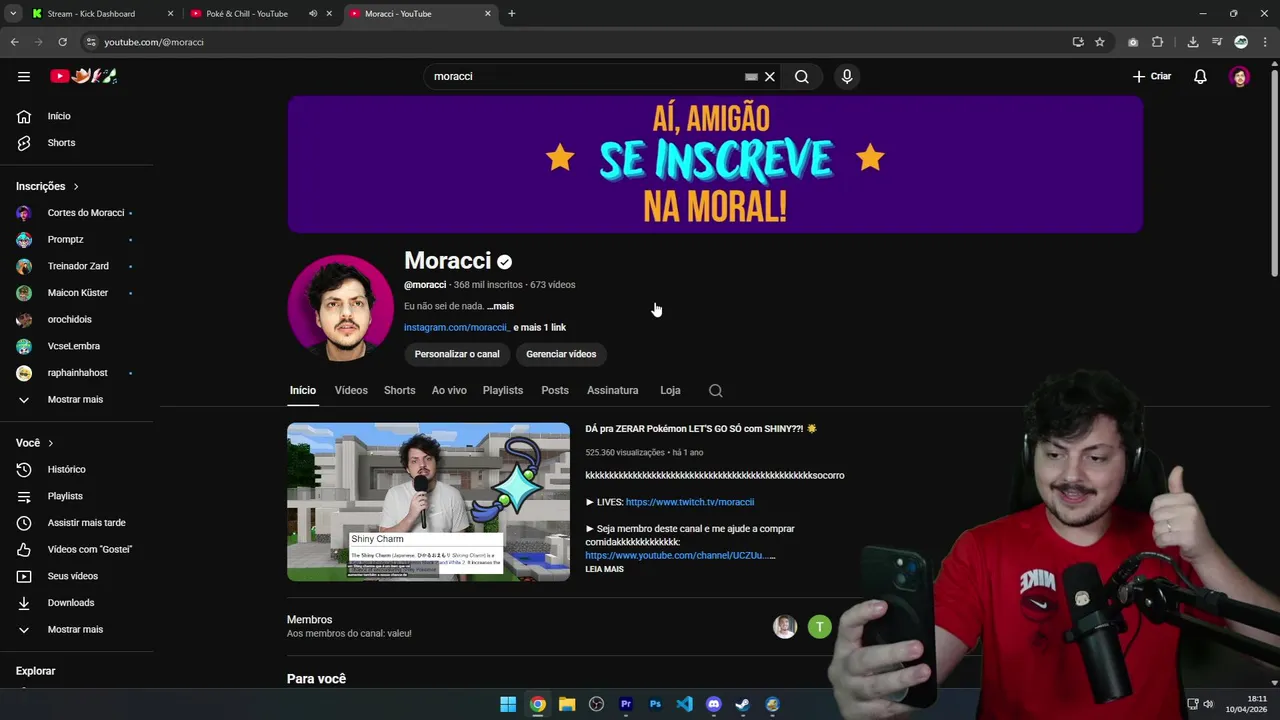Switch to the Vídeos tab
Viewport: 1280px width, 720px height.
click(351, 390)
